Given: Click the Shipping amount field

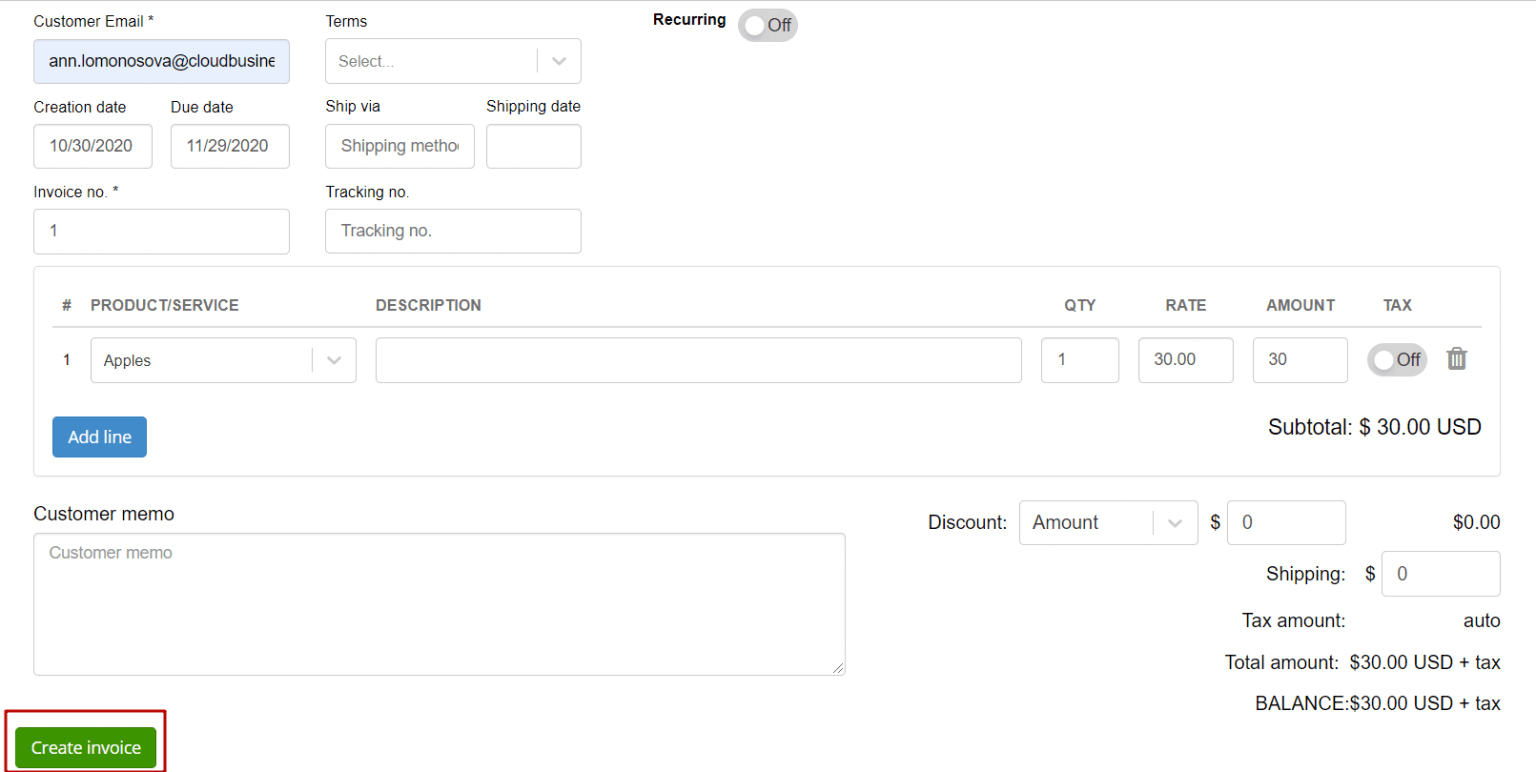Looking at the screenshot, I should tap(1440, 573).
